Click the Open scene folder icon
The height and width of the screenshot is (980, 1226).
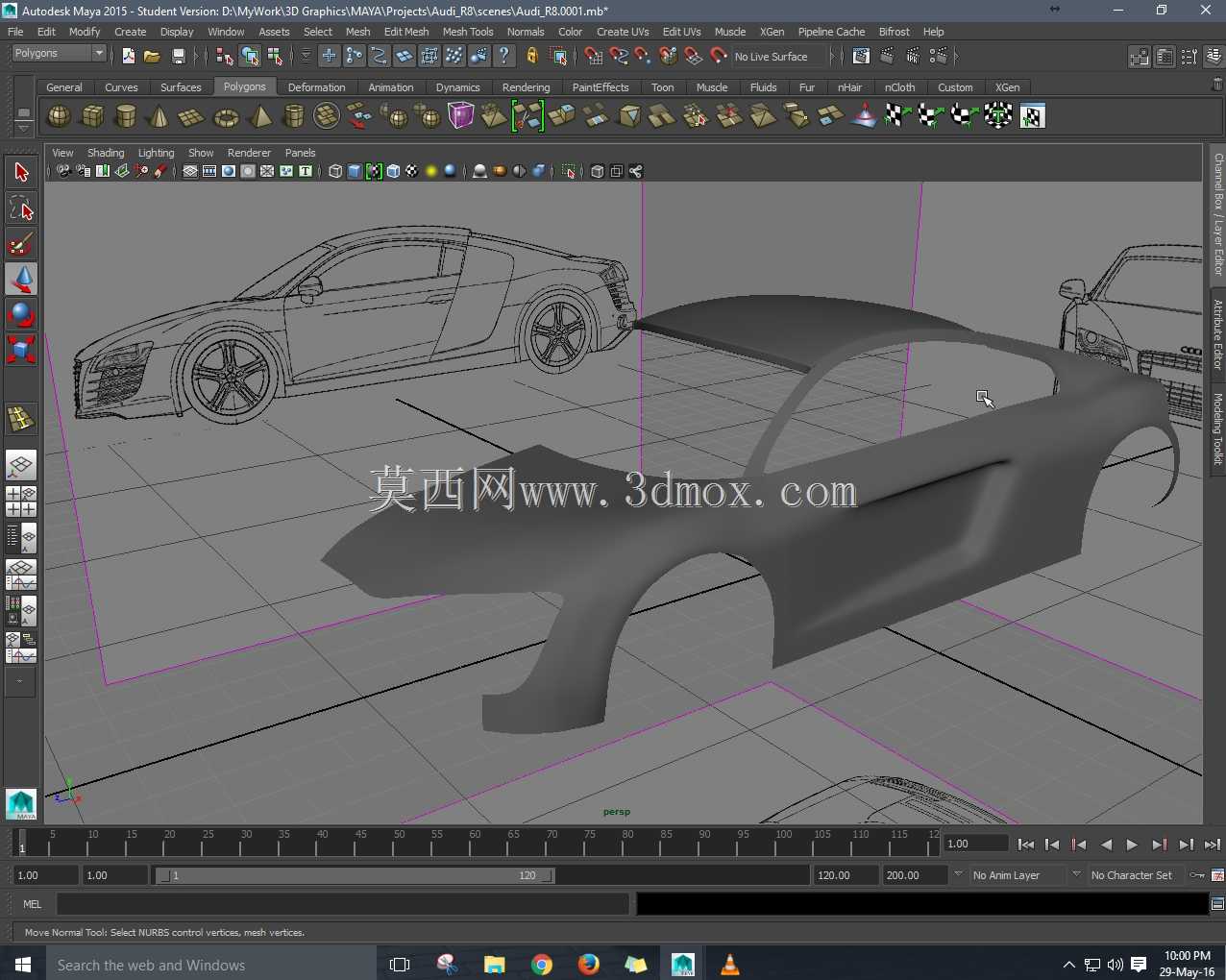pyautogui.click(x=152, y=57)
